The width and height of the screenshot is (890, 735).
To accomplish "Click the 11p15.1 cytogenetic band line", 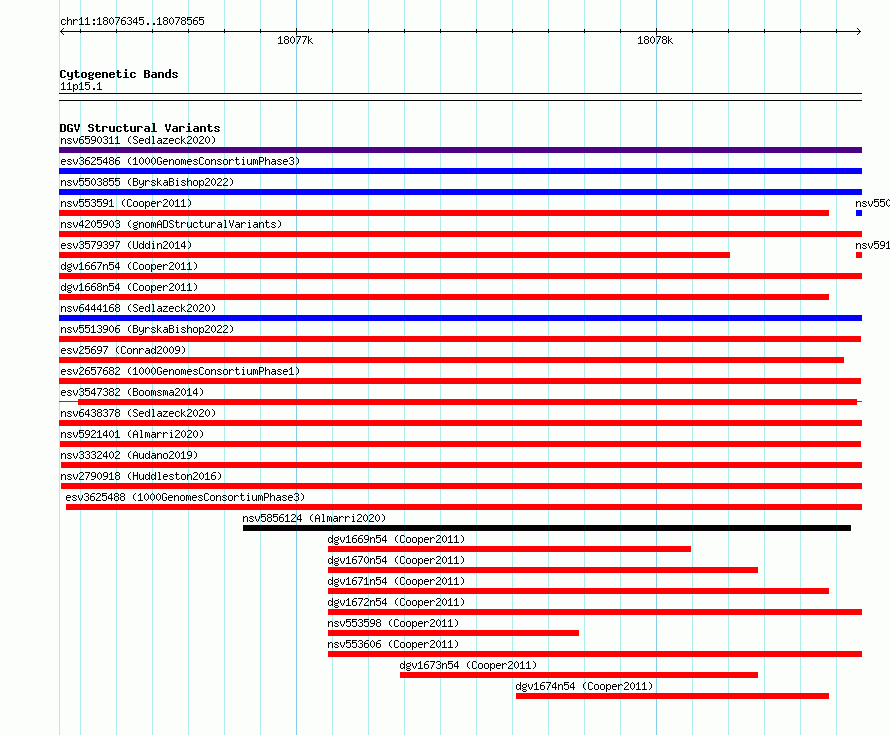I will point(460,97).
